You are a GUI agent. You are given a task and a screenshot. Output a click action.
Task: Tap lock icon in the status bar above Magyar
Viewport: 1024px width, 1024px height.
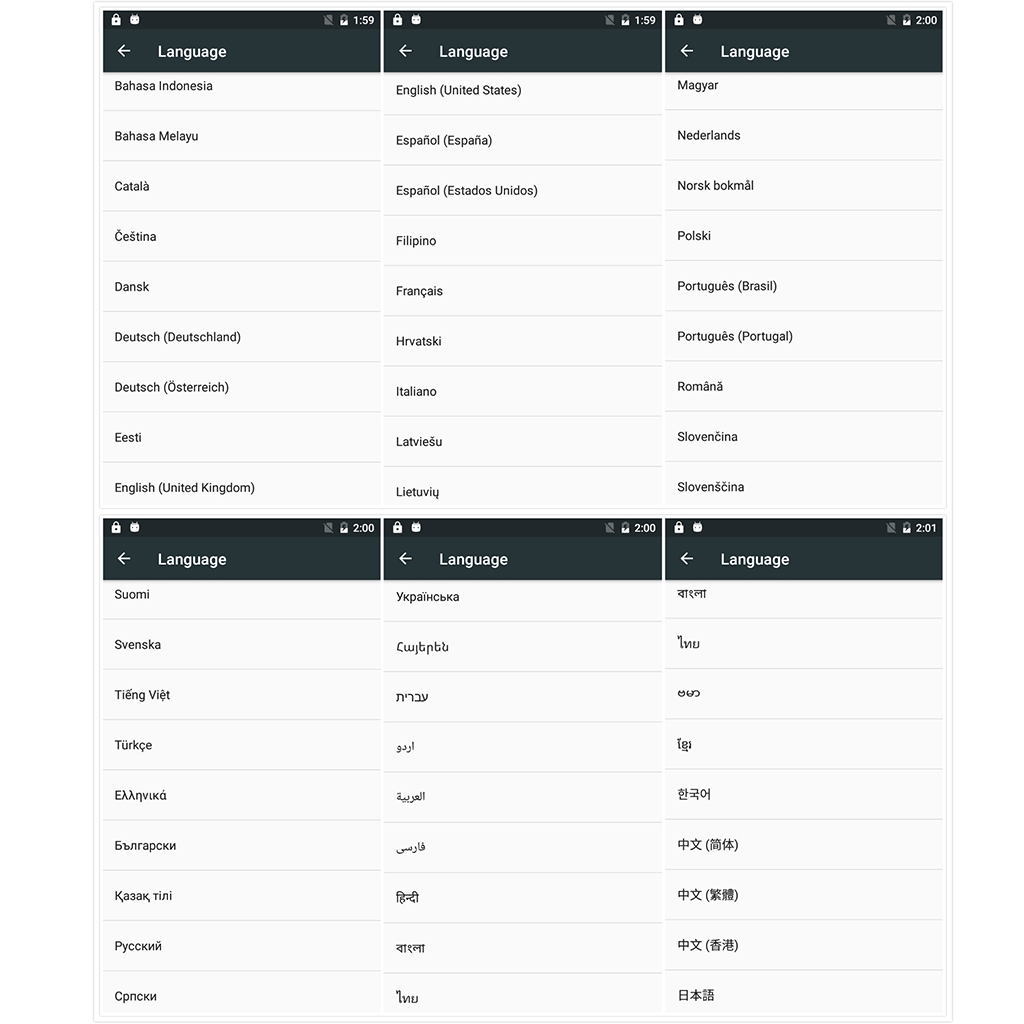click(x=679, y=20)
